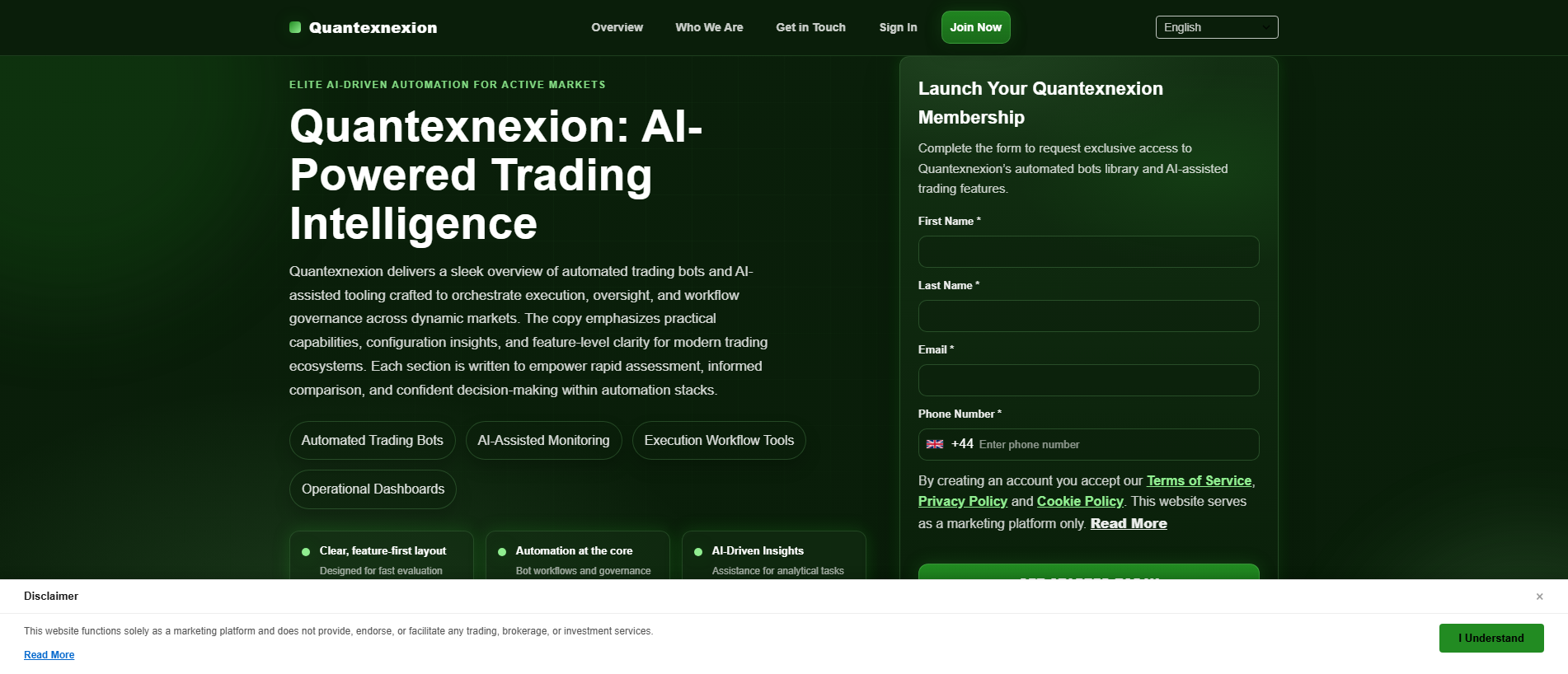Click Read More in the Disclaimer banner

click(49, 655)
